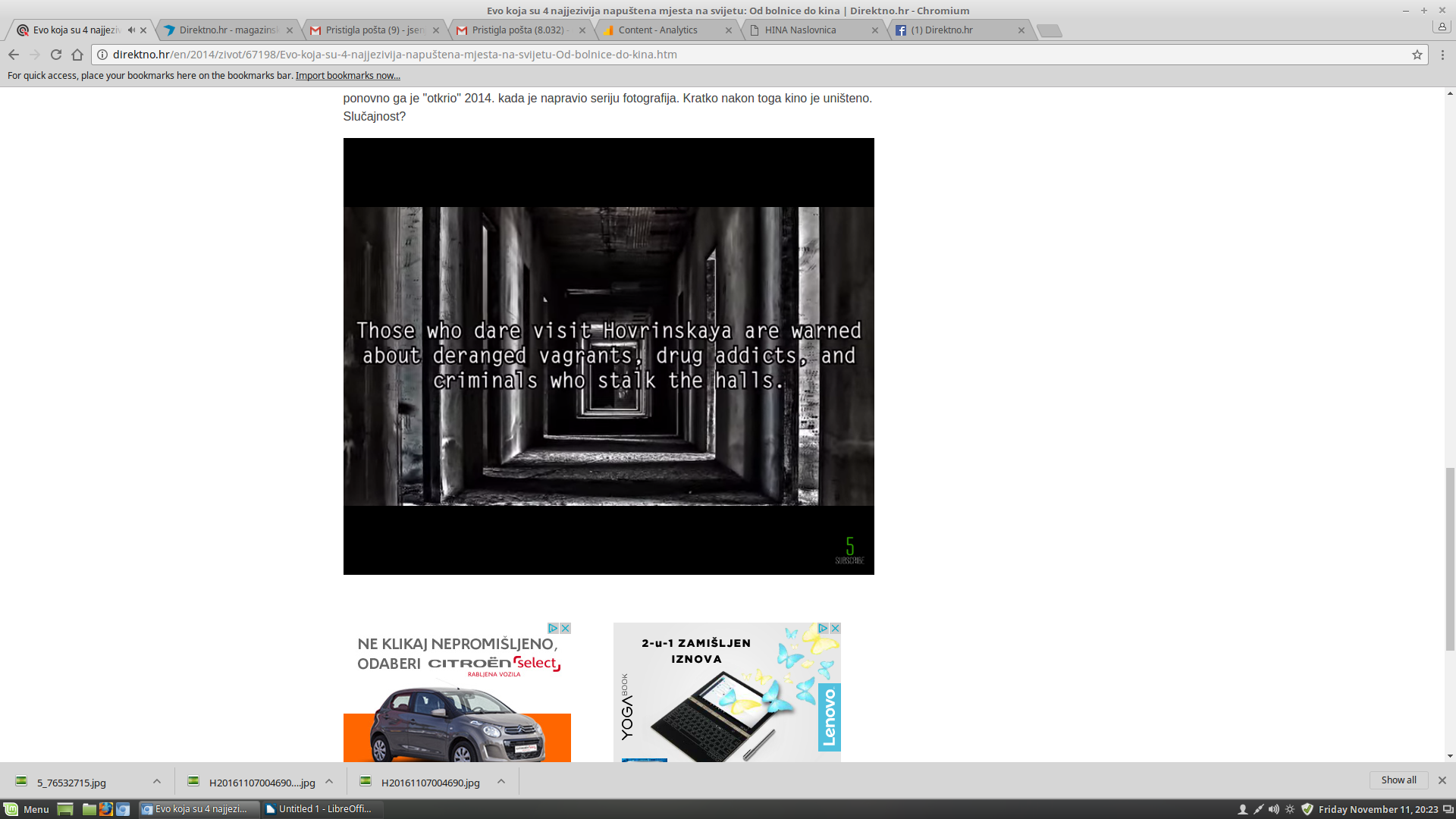This screenshot has height=819, width=1456.
Task: Click the browser back arrow
Action: [x=14, y=55]
